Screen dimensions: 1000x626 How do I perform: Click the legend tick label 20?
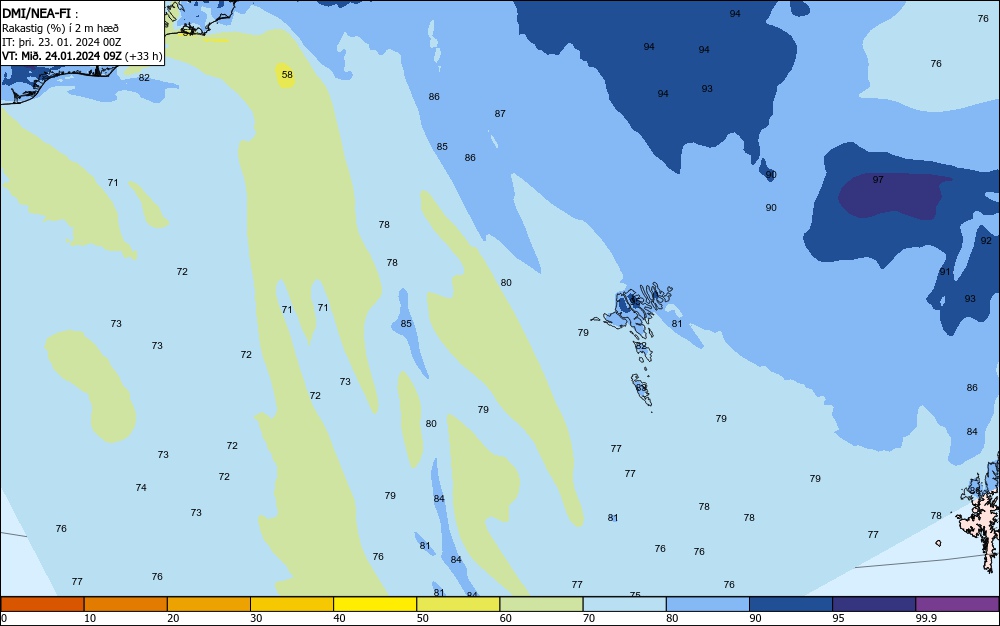173,618
